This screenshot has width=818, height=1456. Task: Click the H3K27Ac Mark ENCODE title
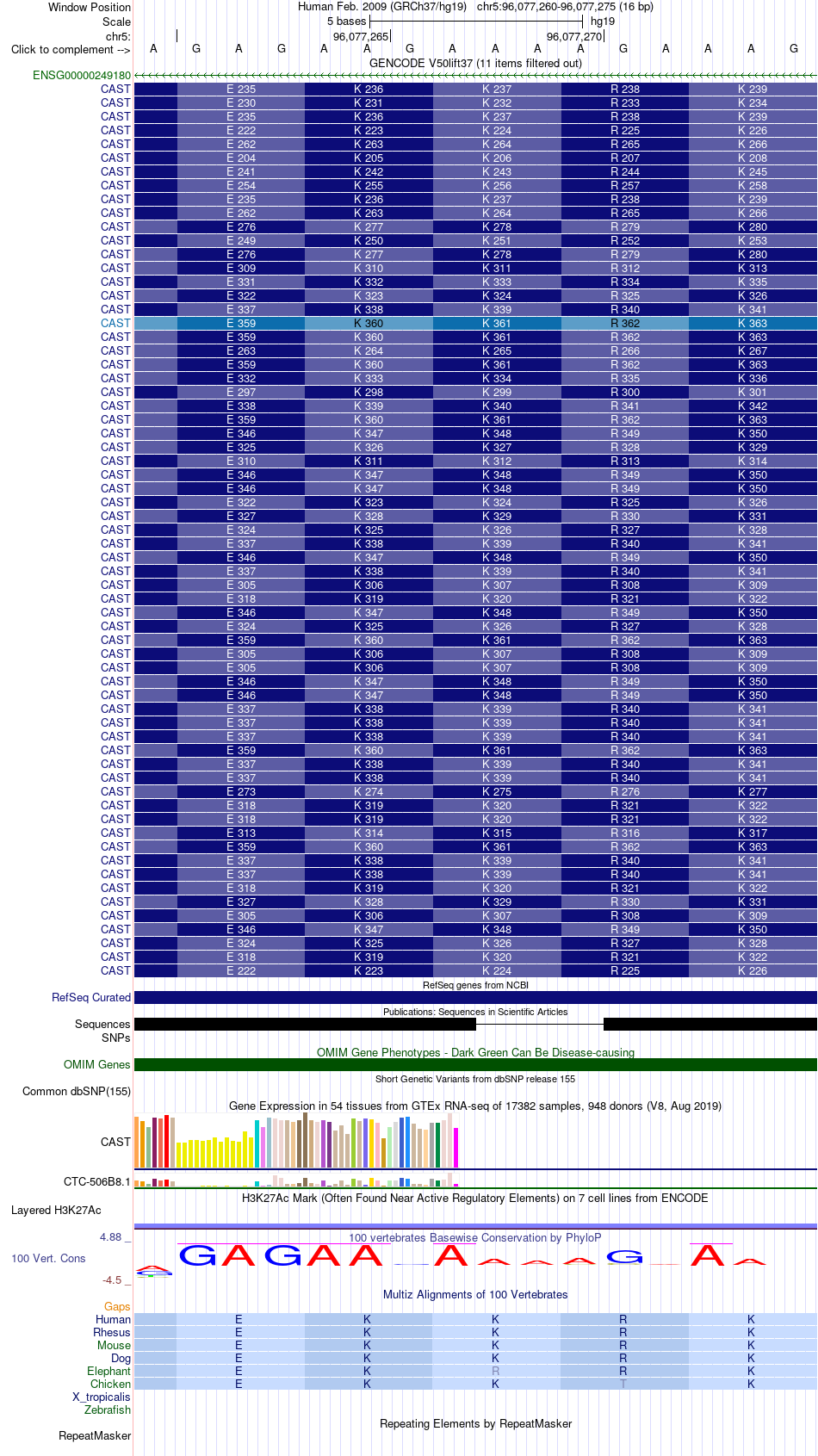[475, 1199]
